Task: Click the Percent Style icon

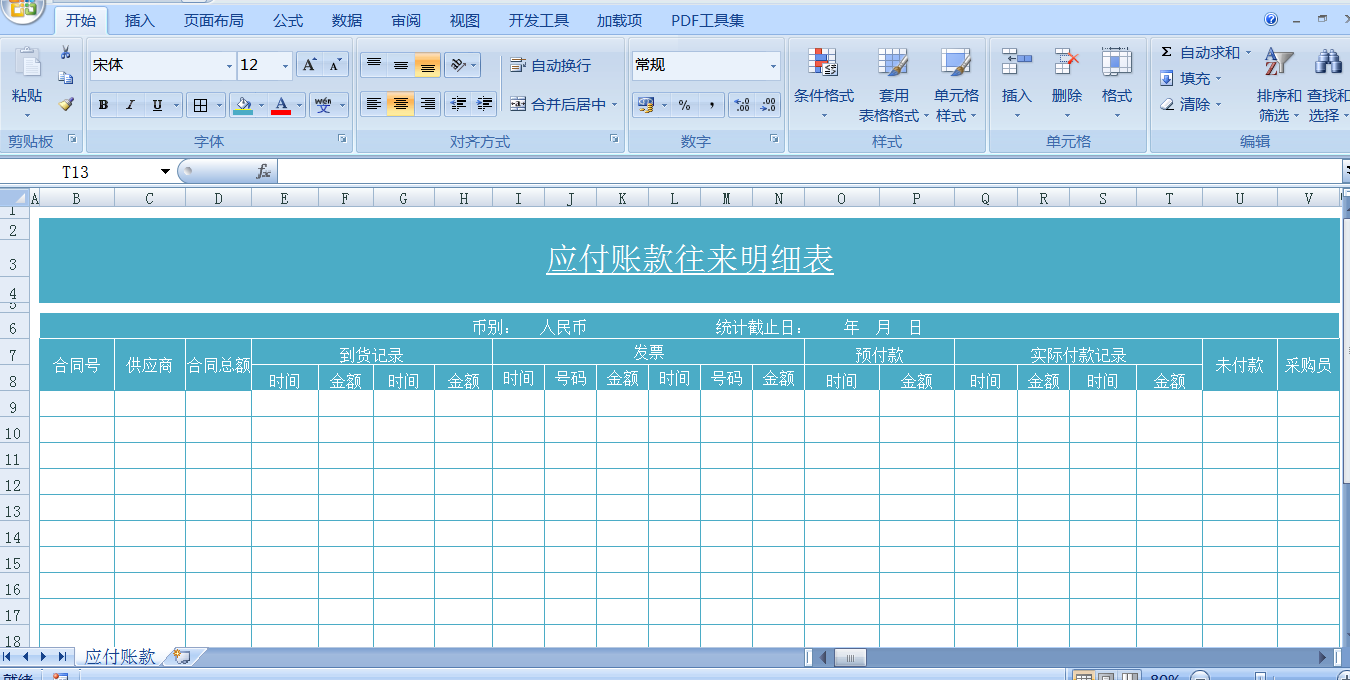Action: [684, 105]
